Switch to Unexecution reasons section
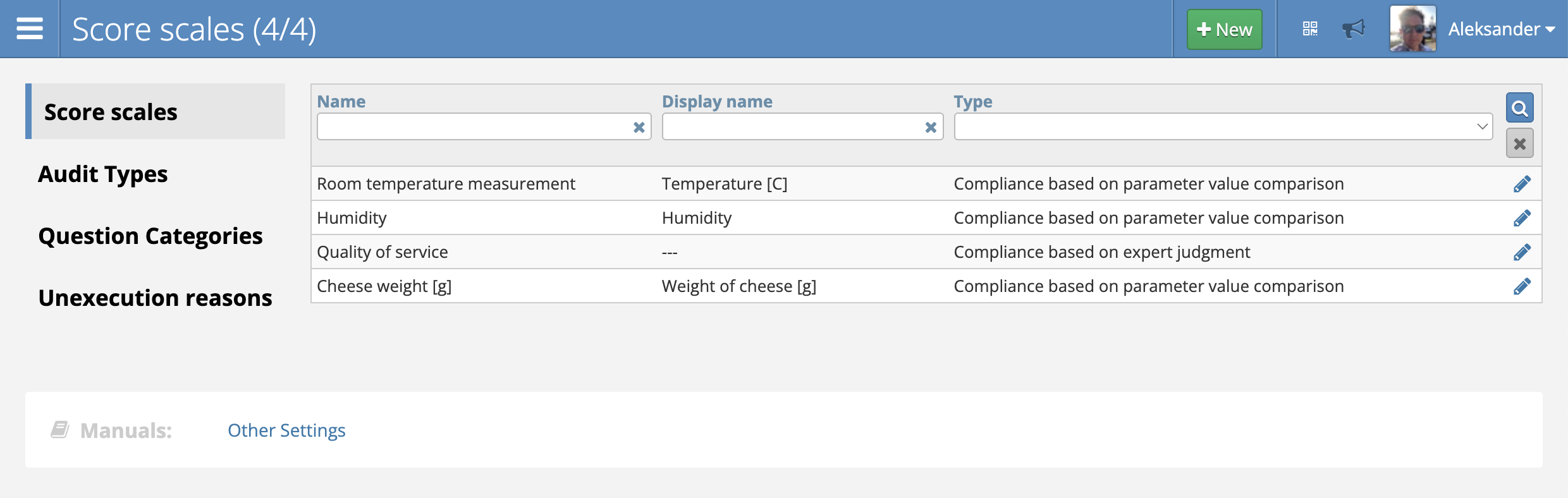The height and width of the screenshot is (498, 1568). pos(155,298)
